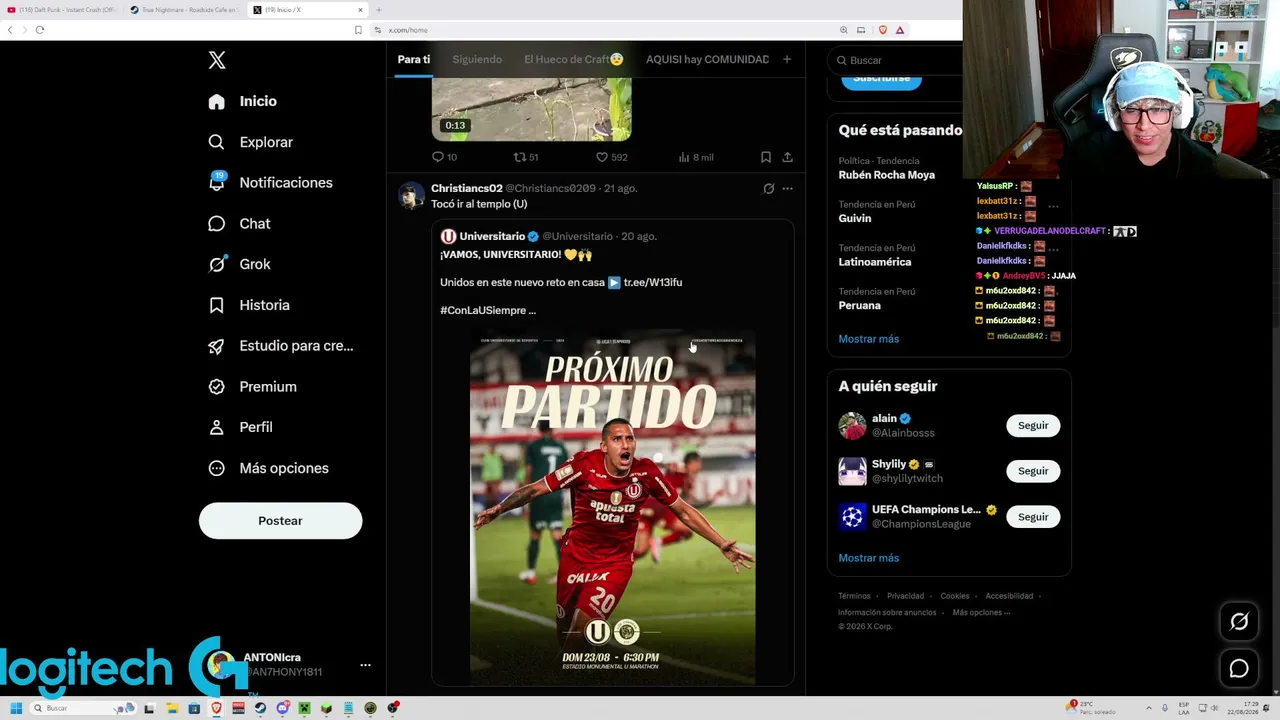The image size is (1280, 720).
Task: Play the 0:13 video thumbnail
Action: pos(531,110)
